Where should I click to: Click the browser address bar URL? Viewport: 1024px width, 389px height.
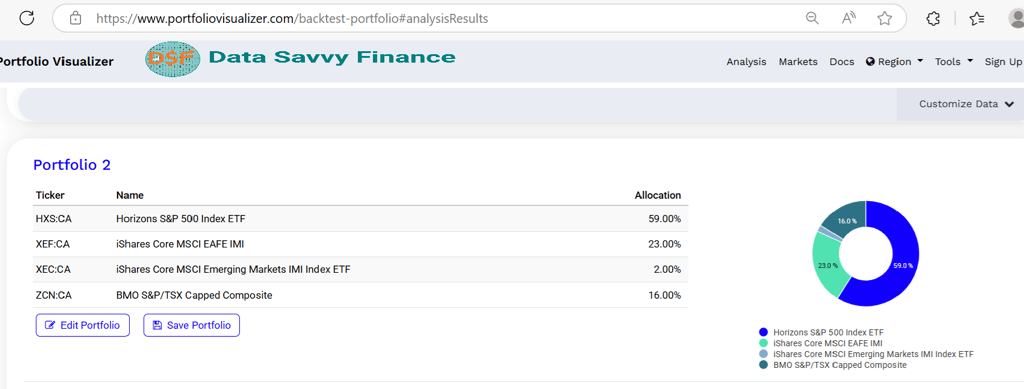click(x=292, y=18)
